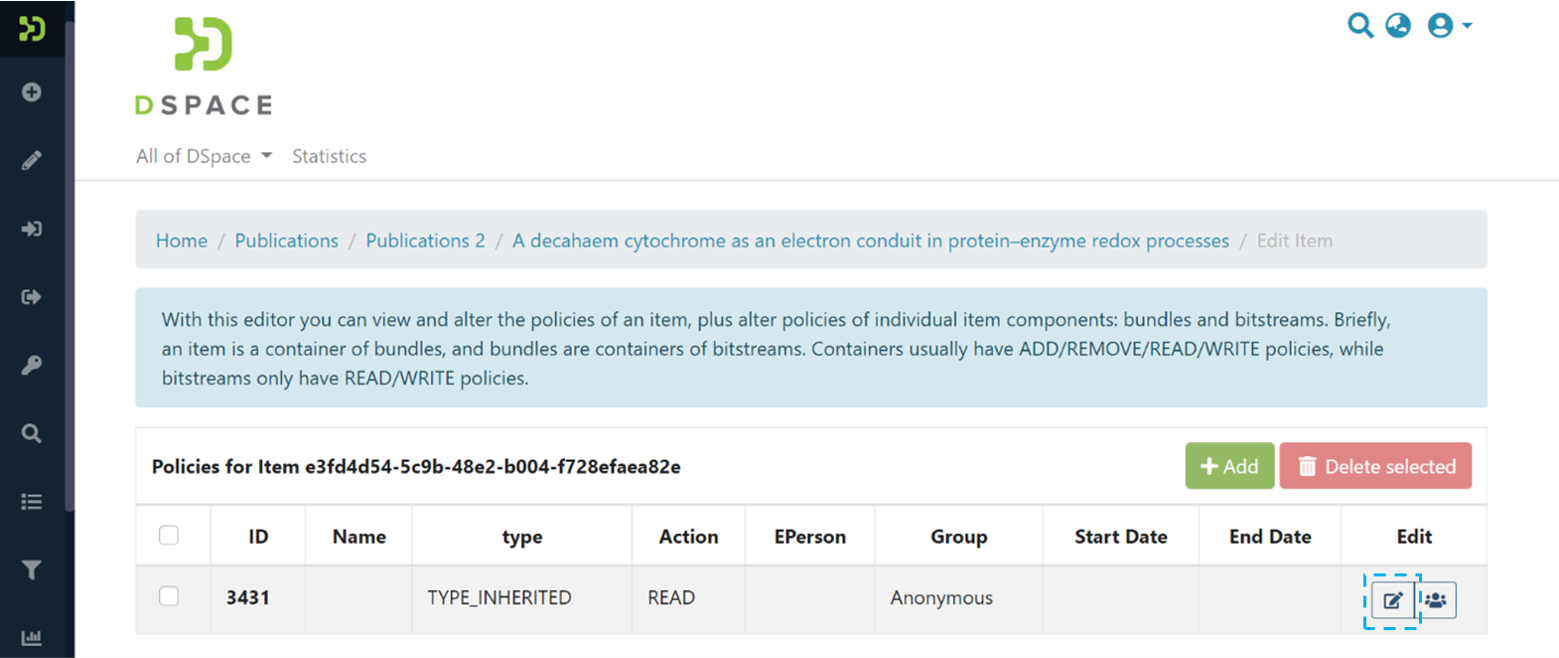
Task: Click the pencil edit icon in sidebar
Action: tap(32, 160)
